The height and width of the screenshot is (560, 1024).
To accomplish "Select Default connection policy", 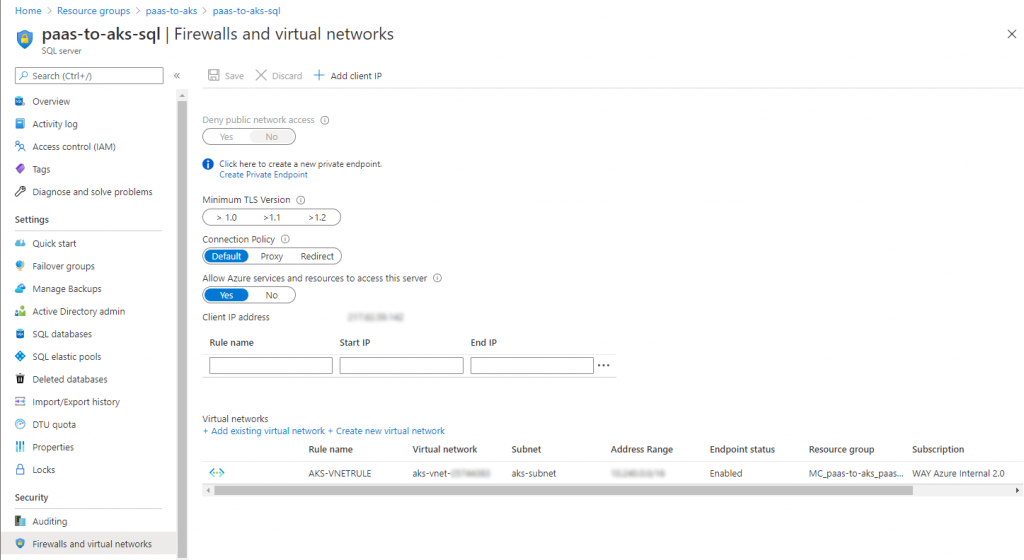I will click(227, 257).
